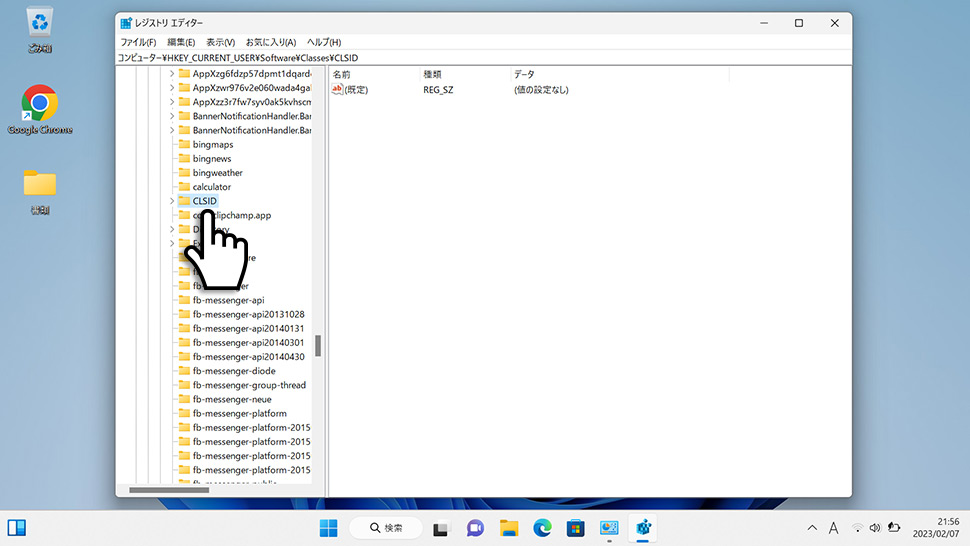Expand the AppXzg6fdzp57dpmt1dqard key

point(172,74)
